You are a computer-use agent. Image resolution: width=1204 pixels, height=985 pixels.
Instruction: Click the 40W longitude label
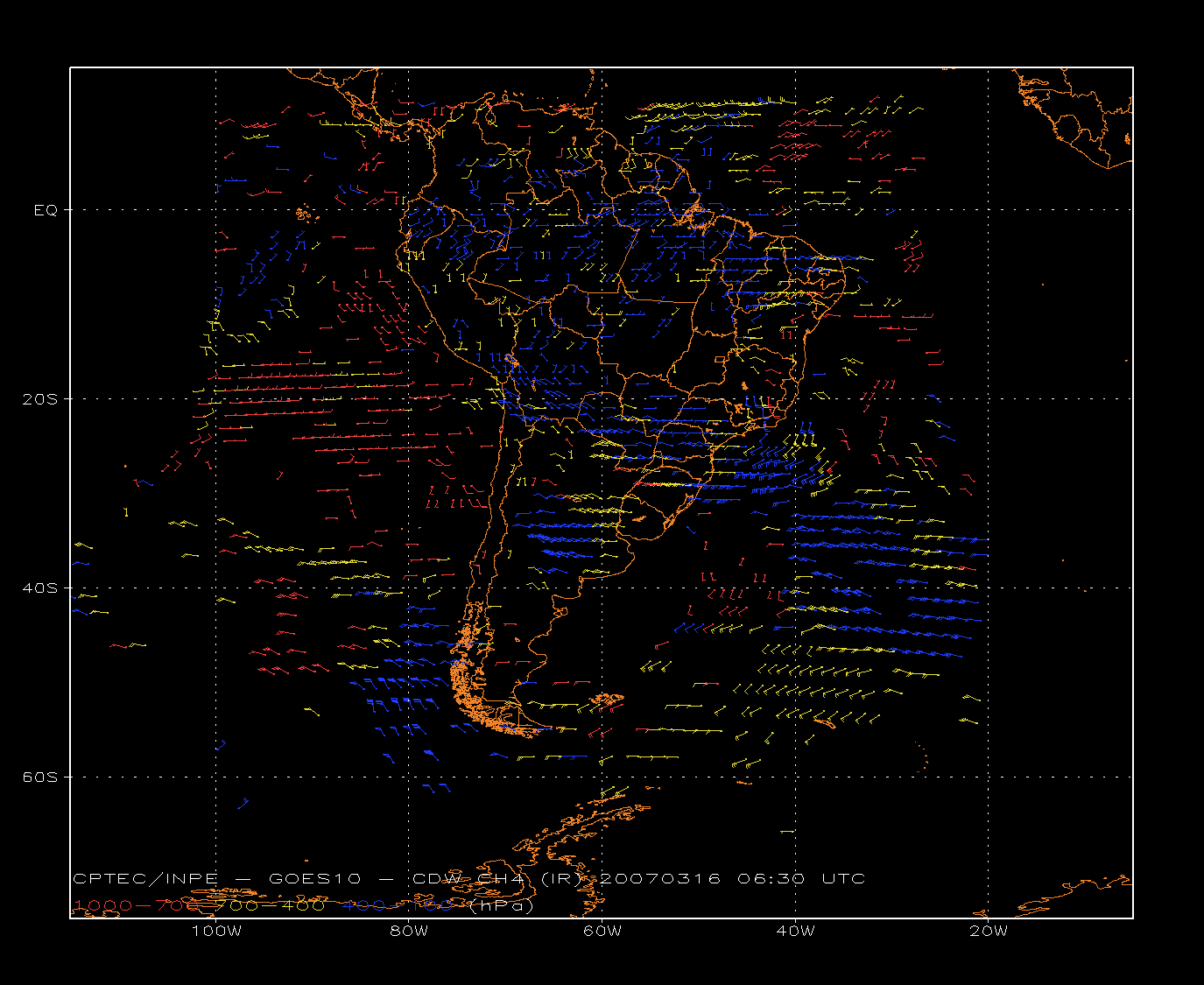(795, 931)
